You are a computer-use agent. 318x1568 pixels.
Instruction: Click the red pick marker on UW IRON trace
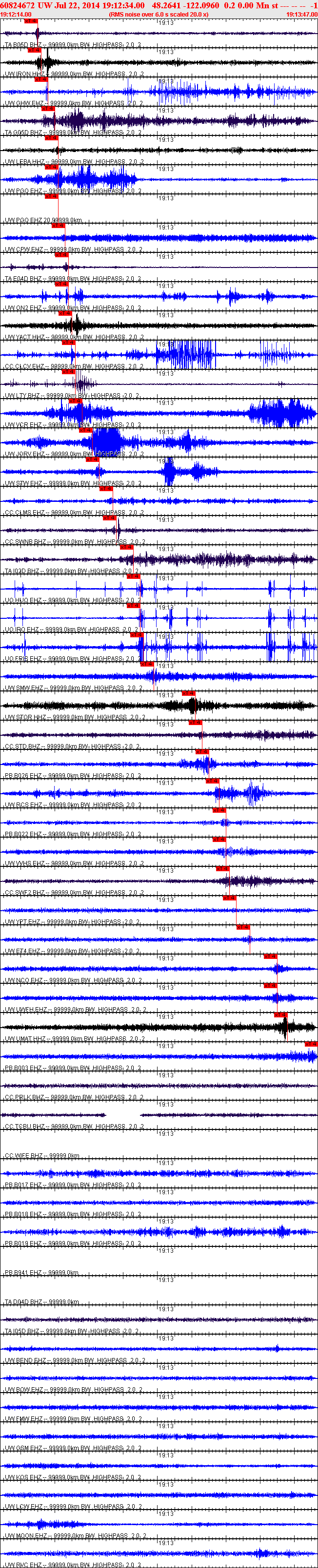[x=35, y=50]
